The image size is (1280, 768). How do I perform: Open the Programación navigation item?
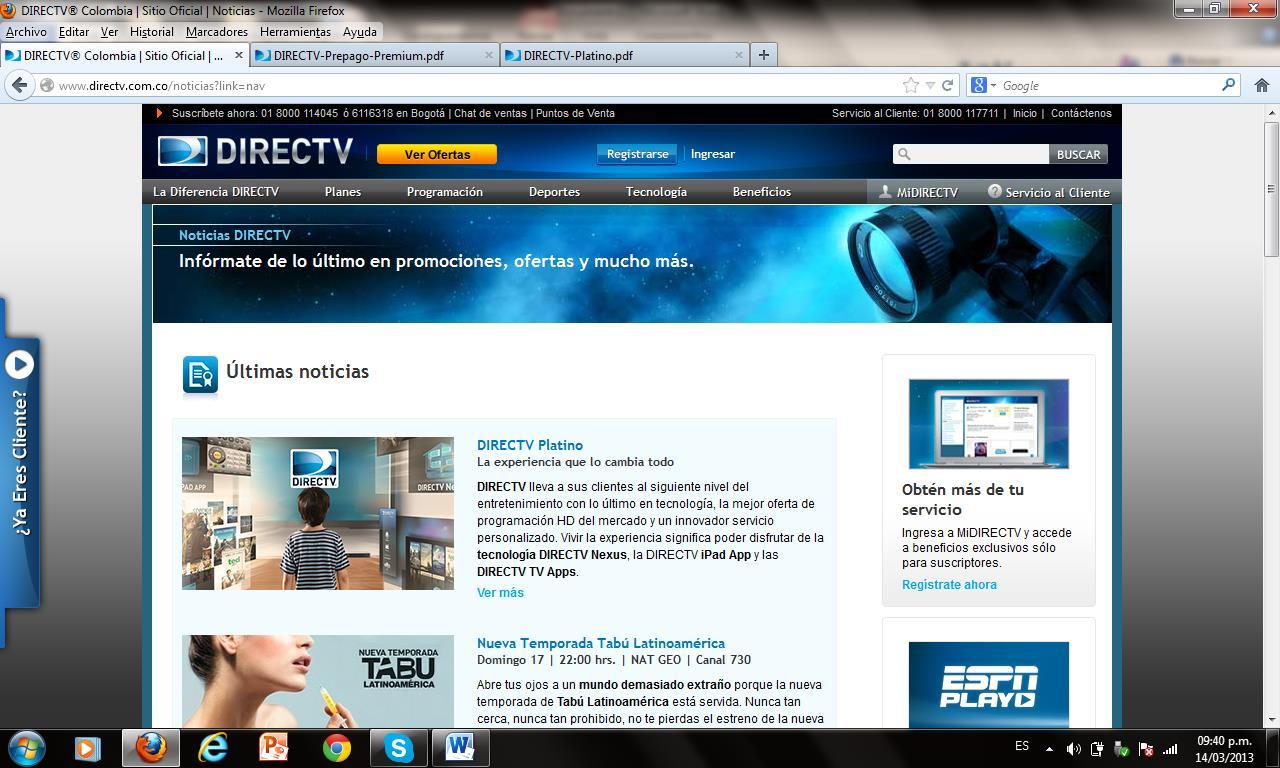coord(445,192)
